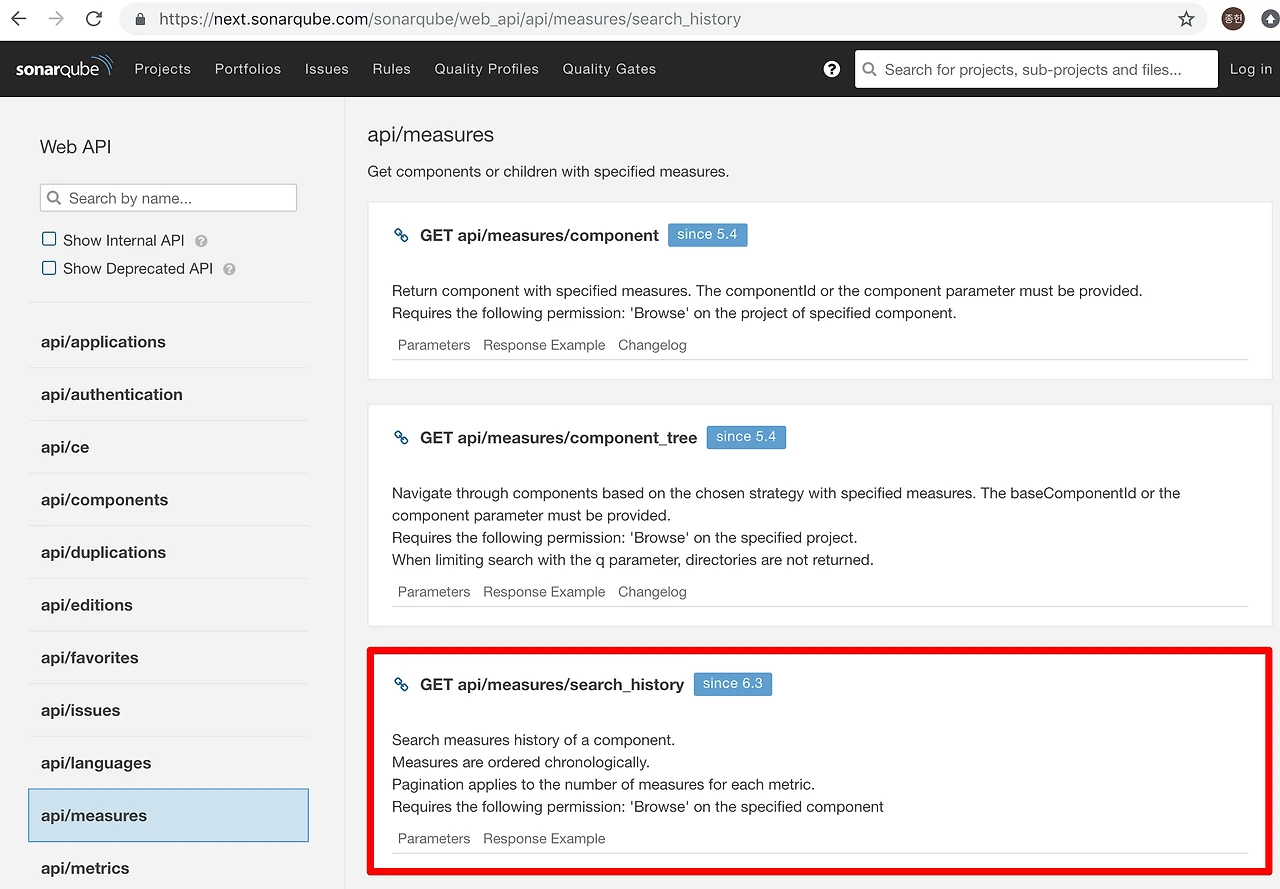The width and height of the screenshot is (1280, 889).
Task: Click the Web API sidebar heading
Action: point(76,147)
